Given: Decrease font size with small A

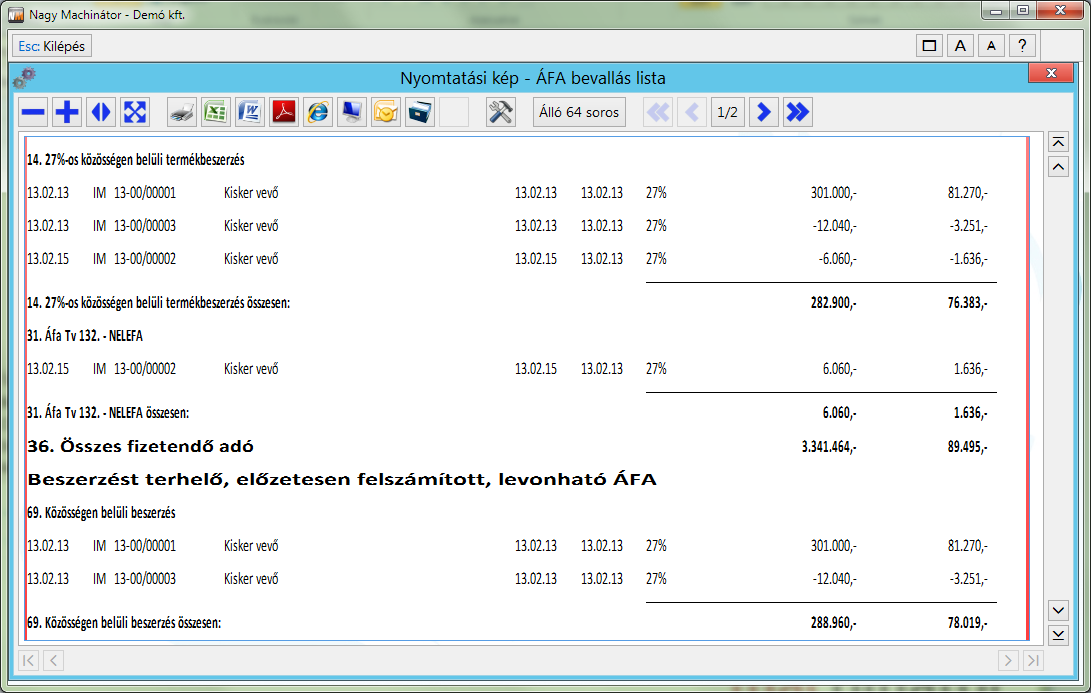Looking at the screenshot, I should pos(992,46).
